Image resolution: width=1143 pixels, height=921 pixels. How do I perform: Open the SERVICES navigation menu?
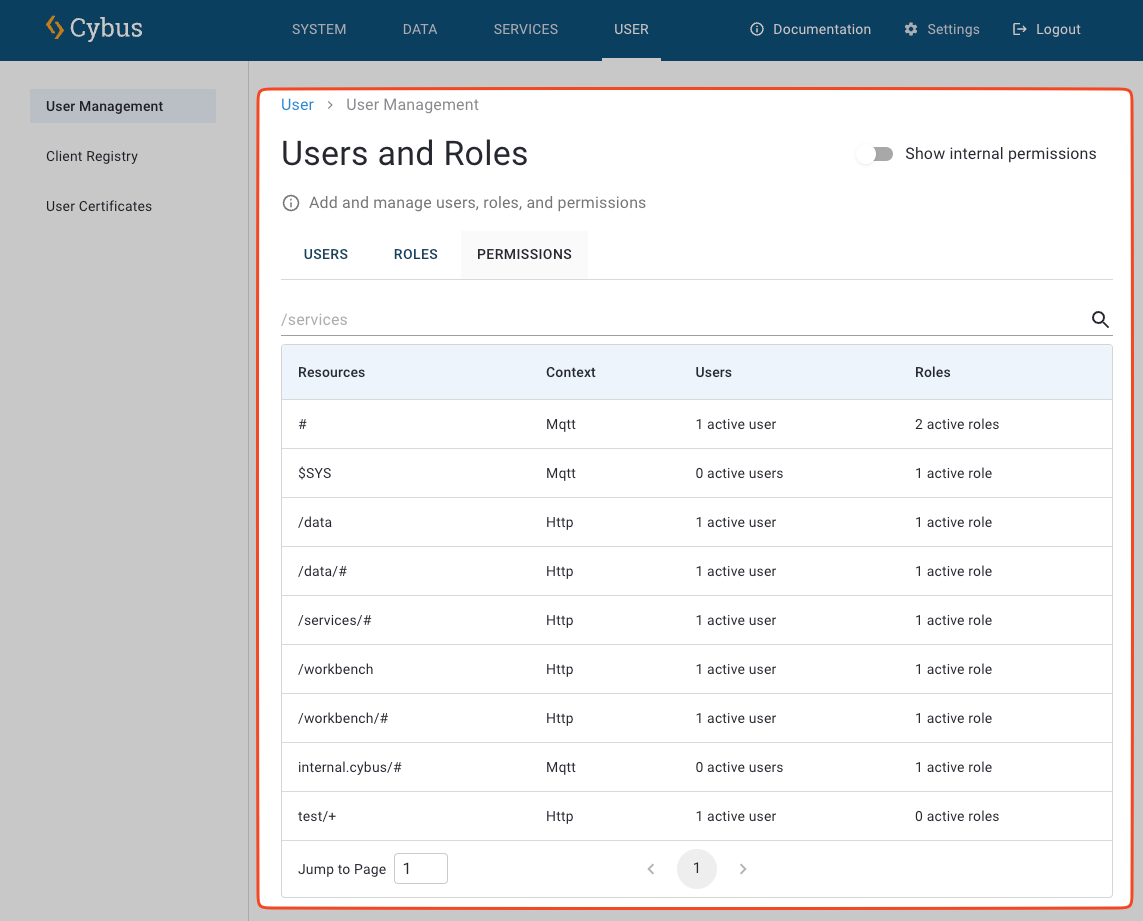click(x=525, y=29)
